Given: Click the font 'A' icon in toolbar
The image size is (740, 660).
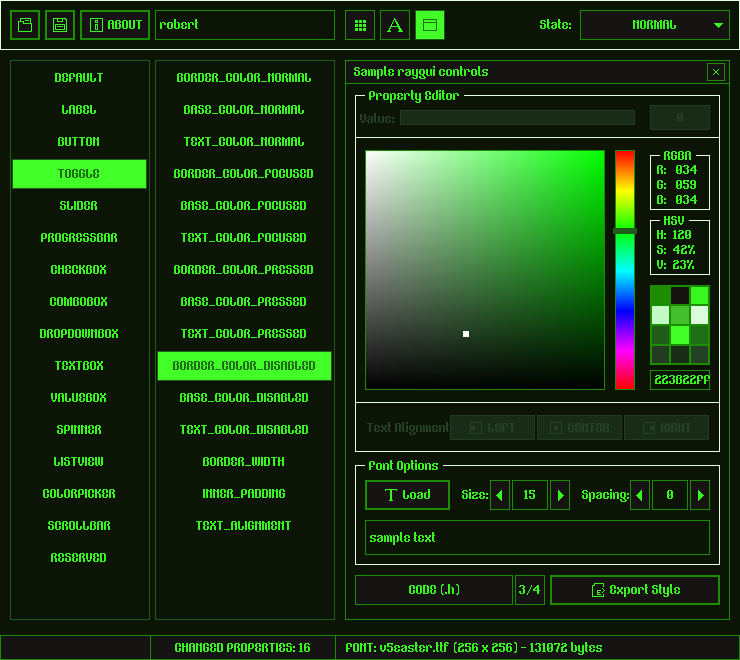Looking at the screenshot, I should tap(395, 25).
